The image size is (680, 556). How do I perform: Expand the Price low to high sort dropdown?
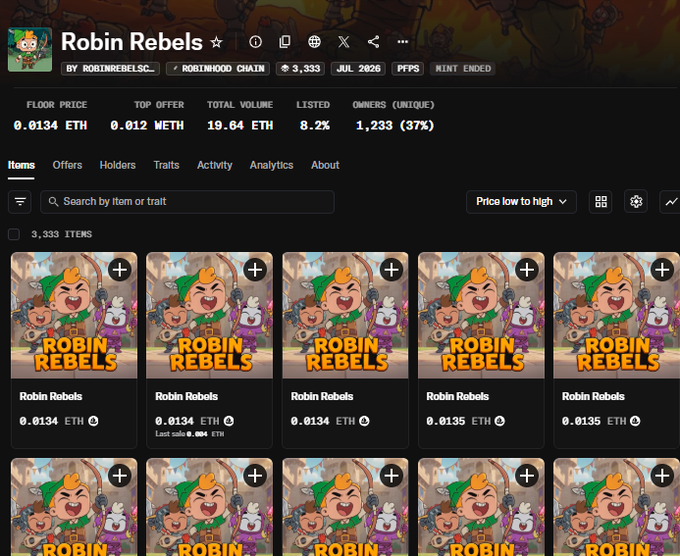(521, 202)
